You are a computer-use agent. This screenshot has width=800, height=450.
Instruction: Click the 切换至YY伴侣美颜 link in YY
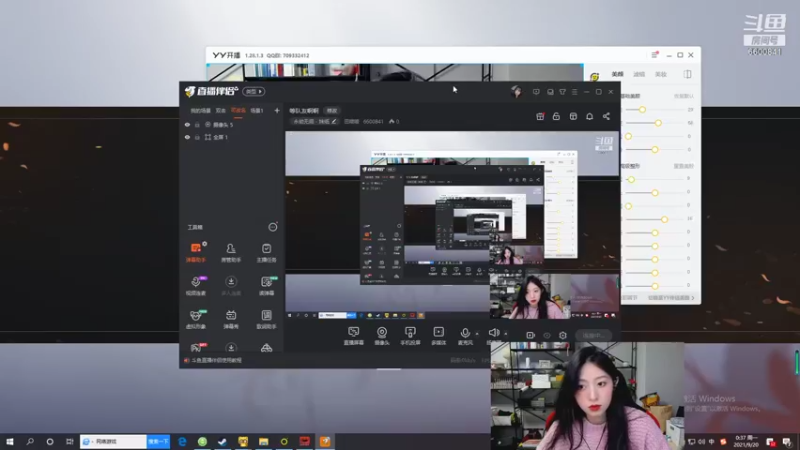(x=671, y=298)
